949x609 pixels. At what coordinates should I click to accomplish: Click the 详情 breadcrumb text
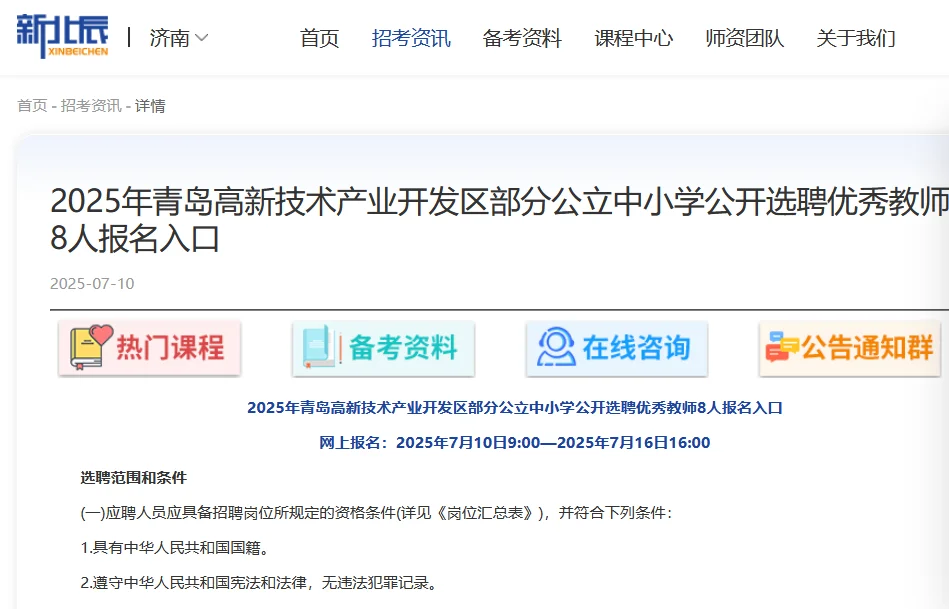tap(150, 106)
